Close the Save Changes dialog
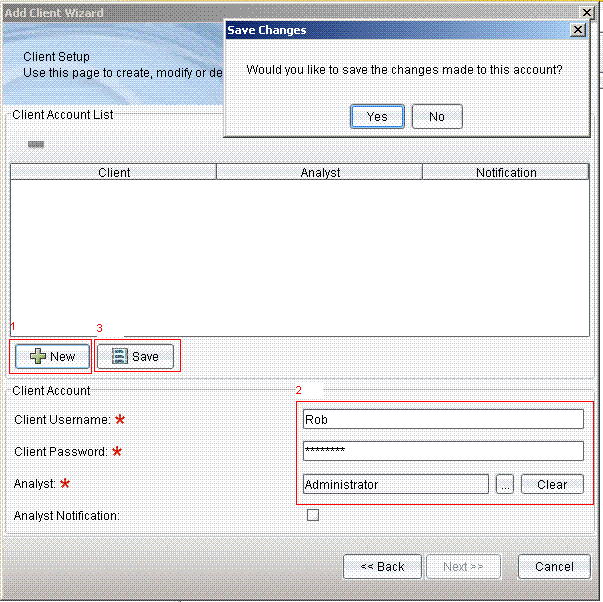603x602 pixels. (x=578, y=30)
